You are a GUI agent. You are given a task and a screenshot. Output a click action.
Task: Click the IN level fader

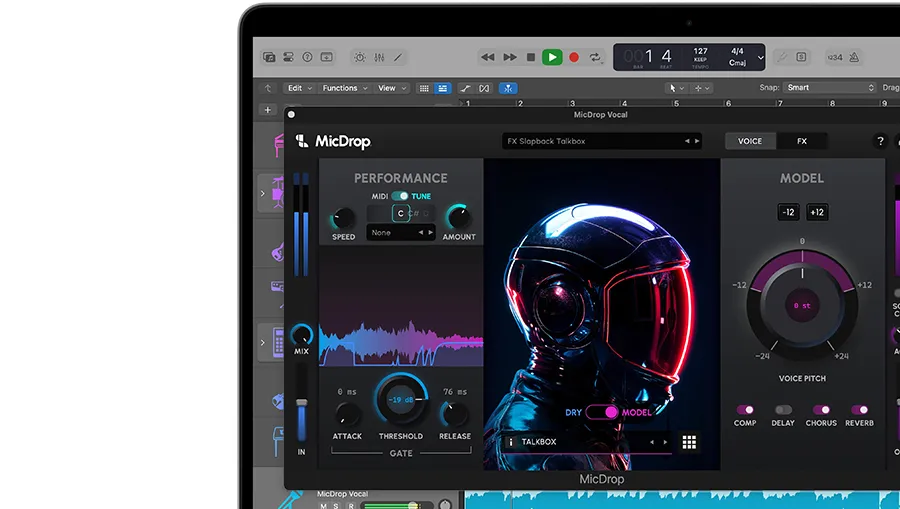[301, 403]
